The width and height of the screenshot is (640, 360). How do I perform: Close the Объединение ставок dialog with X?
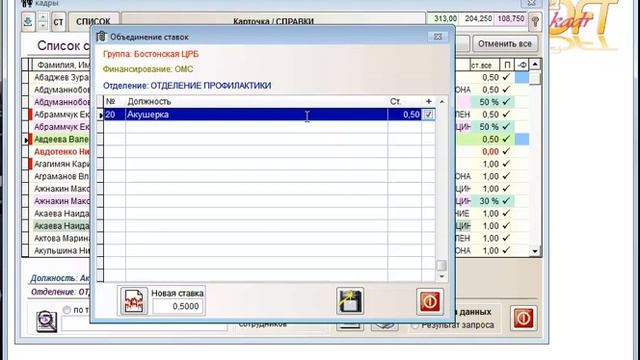(x=438, y=37)
